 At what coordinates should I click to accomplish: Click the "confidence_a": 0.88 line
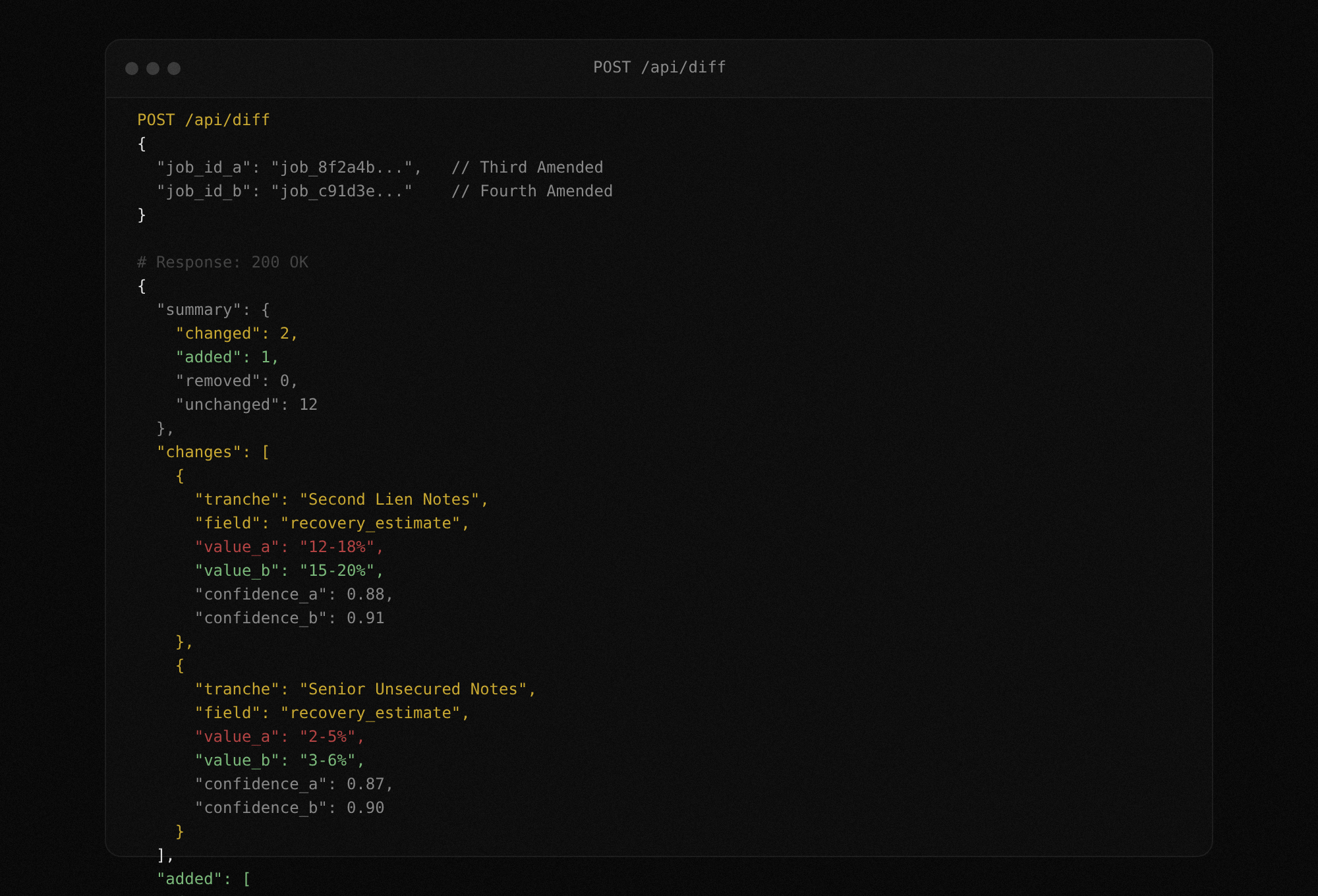coord(294,595)
